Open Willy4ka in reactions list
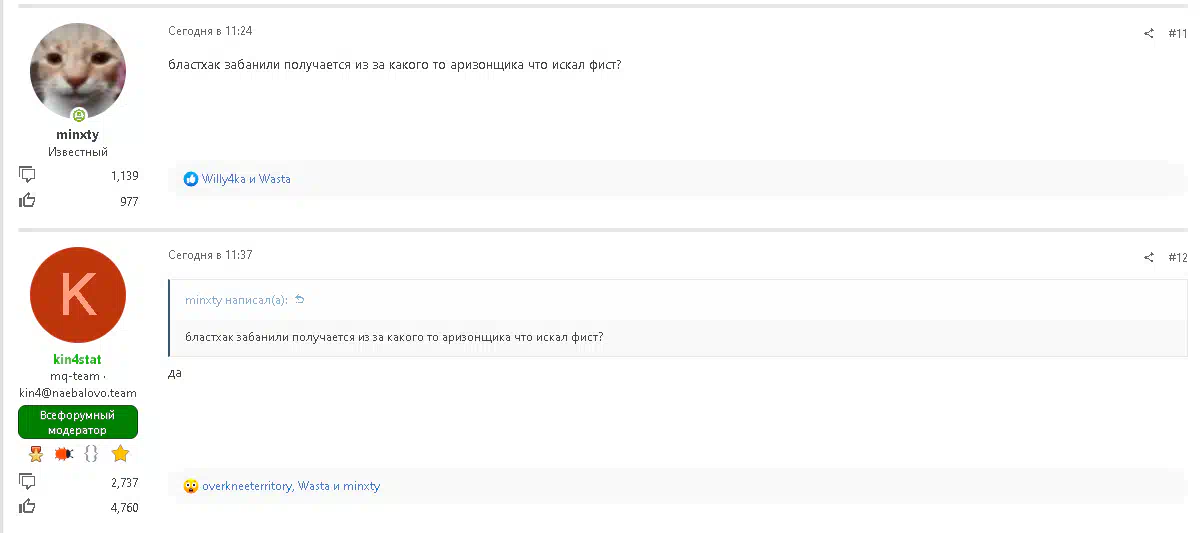This screenshot has height=533, width=1202. click(x=224, y=179)
